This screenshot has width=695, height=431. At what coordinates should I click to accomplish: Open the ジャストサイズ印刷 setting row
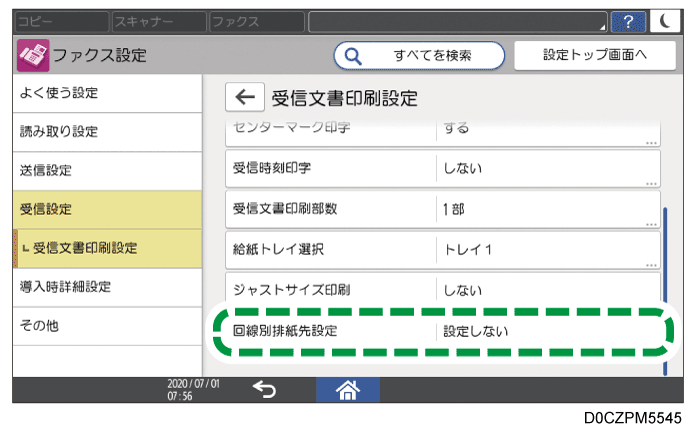pos(443,289)
